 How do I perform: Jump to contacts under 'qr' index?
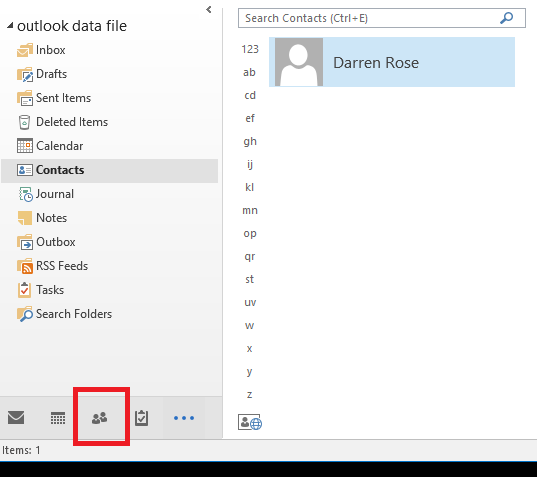coord(250,256)
